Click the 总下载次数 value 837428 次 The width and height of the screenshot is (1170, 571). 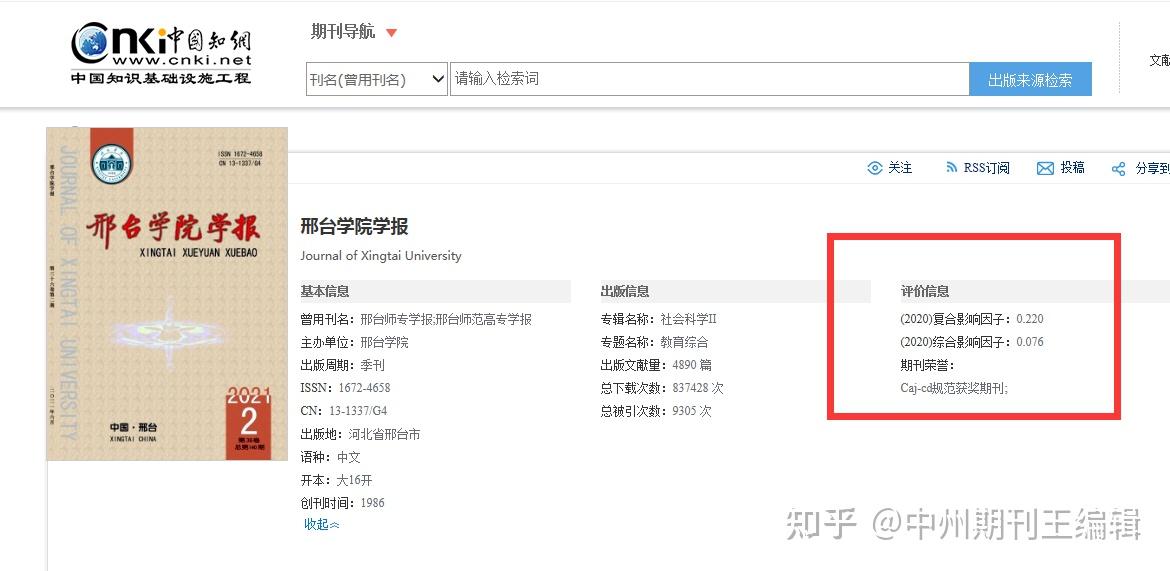tap(698, 388)
